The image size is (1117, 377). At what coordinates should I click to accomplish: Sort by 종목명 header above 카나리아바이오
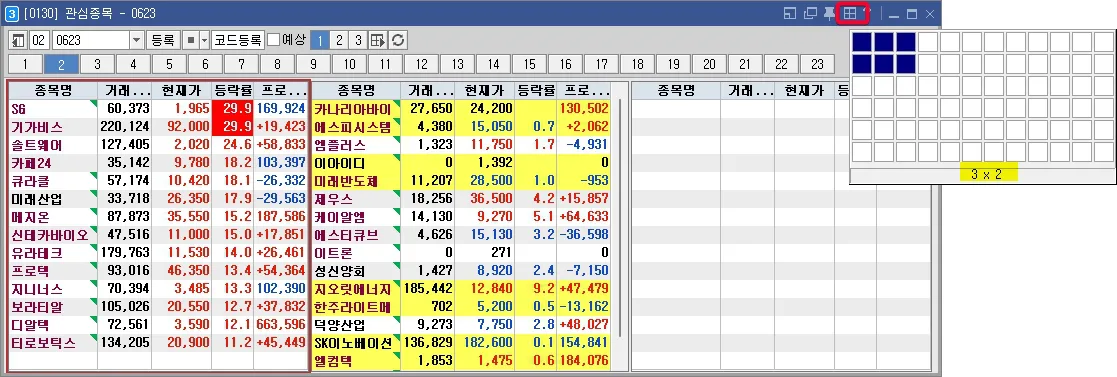356,91
